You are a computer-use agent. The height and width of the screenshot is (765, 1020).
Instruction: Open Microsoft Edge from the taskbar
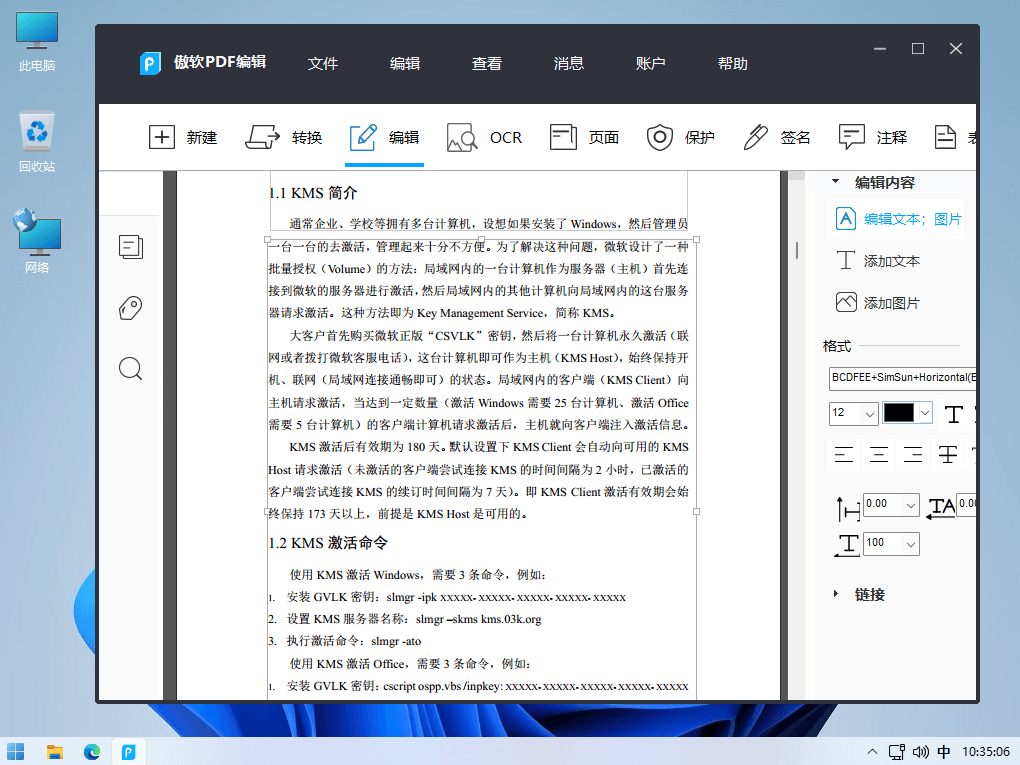click(x=92, y=752)
